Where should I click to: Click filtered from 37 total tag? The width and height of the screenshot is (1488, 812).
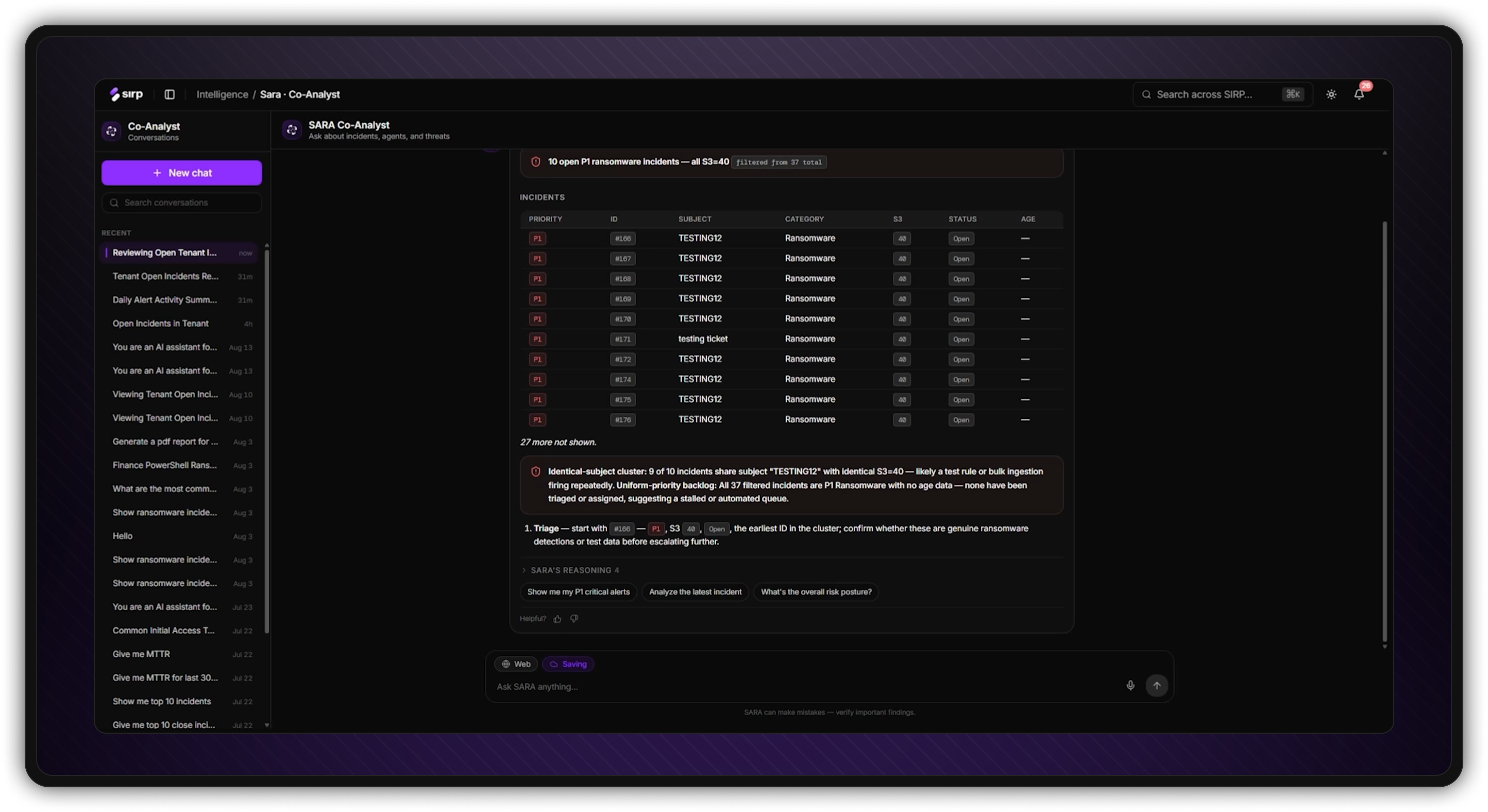[779, 162]
